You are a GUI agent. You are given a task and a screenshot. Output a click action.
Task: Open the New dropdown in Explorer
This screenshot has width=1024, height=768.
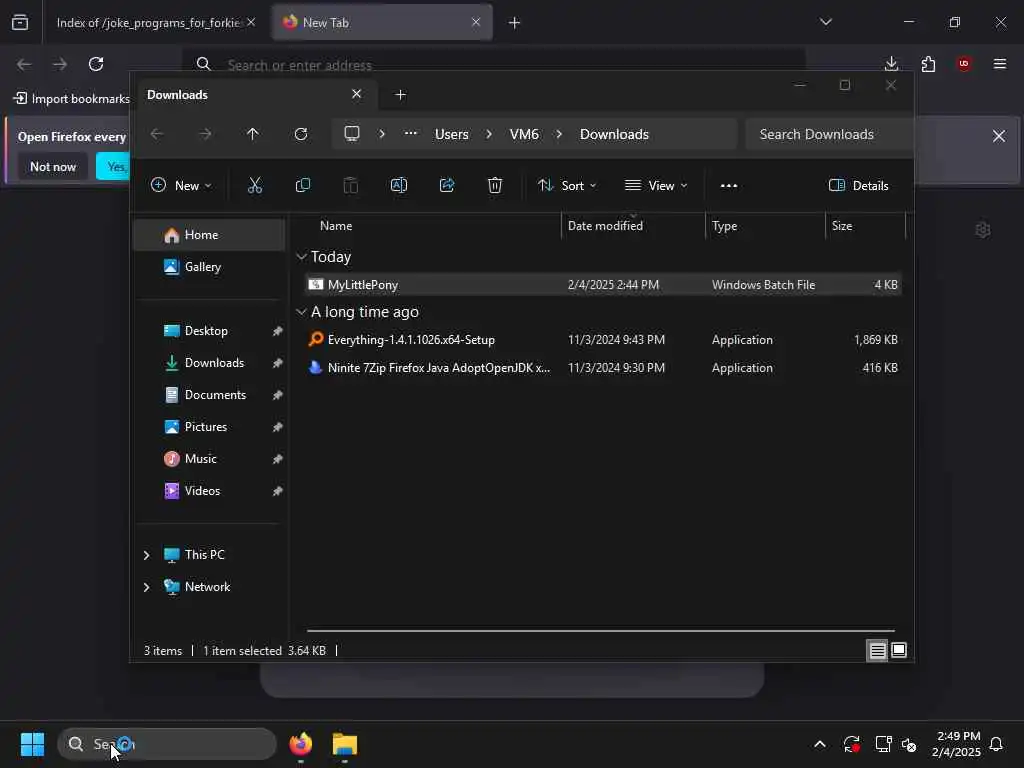(x=181, y=185)
